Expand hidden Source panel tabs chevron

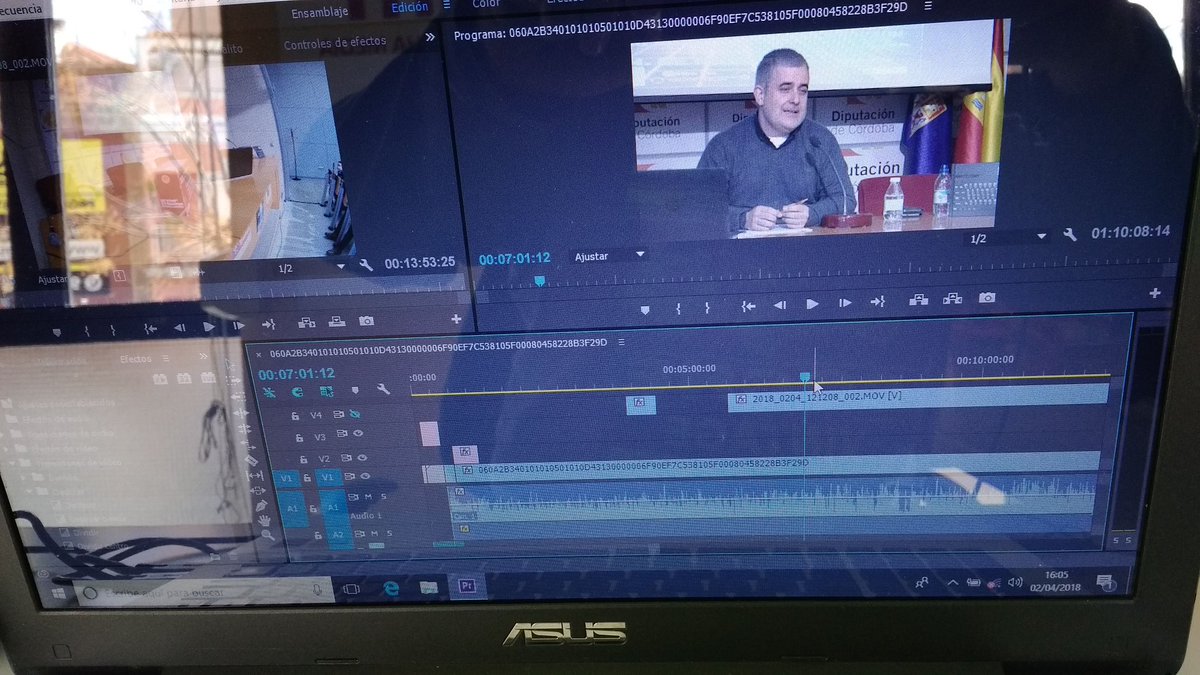[x=430, y=37]
